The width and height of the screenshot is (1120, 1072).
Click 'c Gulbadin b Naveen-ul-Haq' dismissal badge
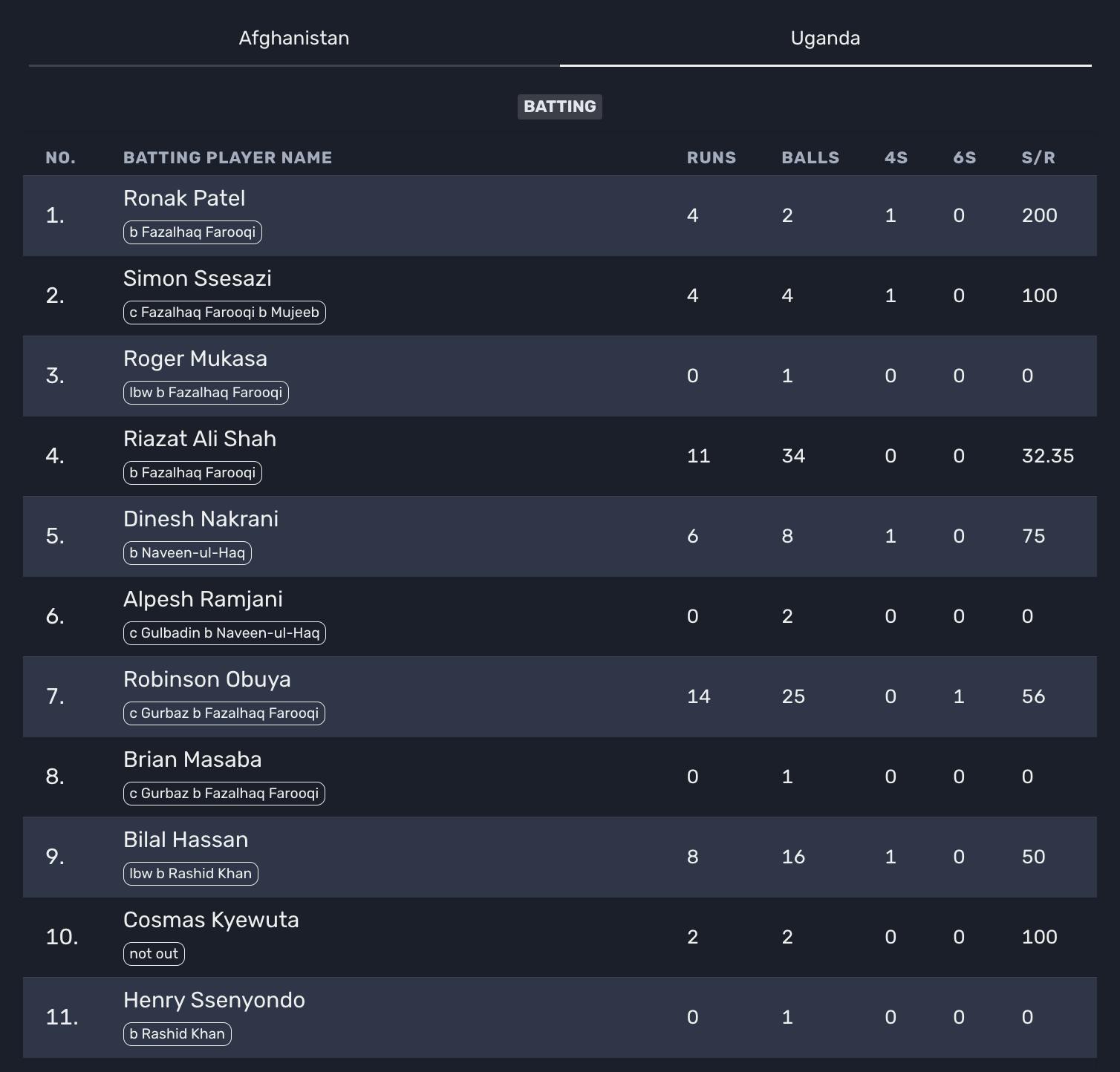click(224, 633)
